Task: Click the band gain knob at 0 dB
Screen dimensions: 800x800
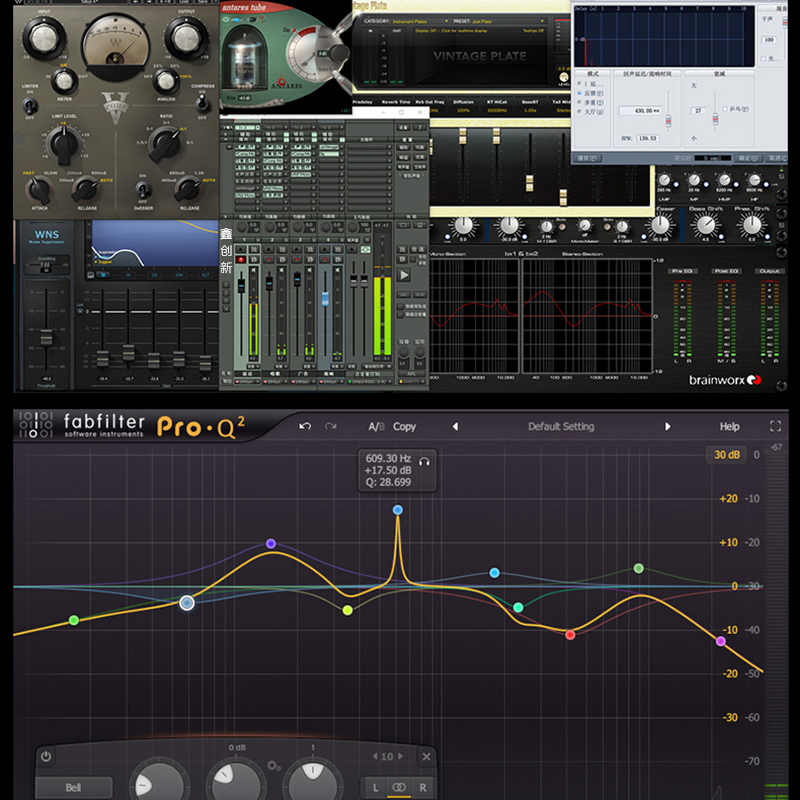Action: tap(236, 781)
